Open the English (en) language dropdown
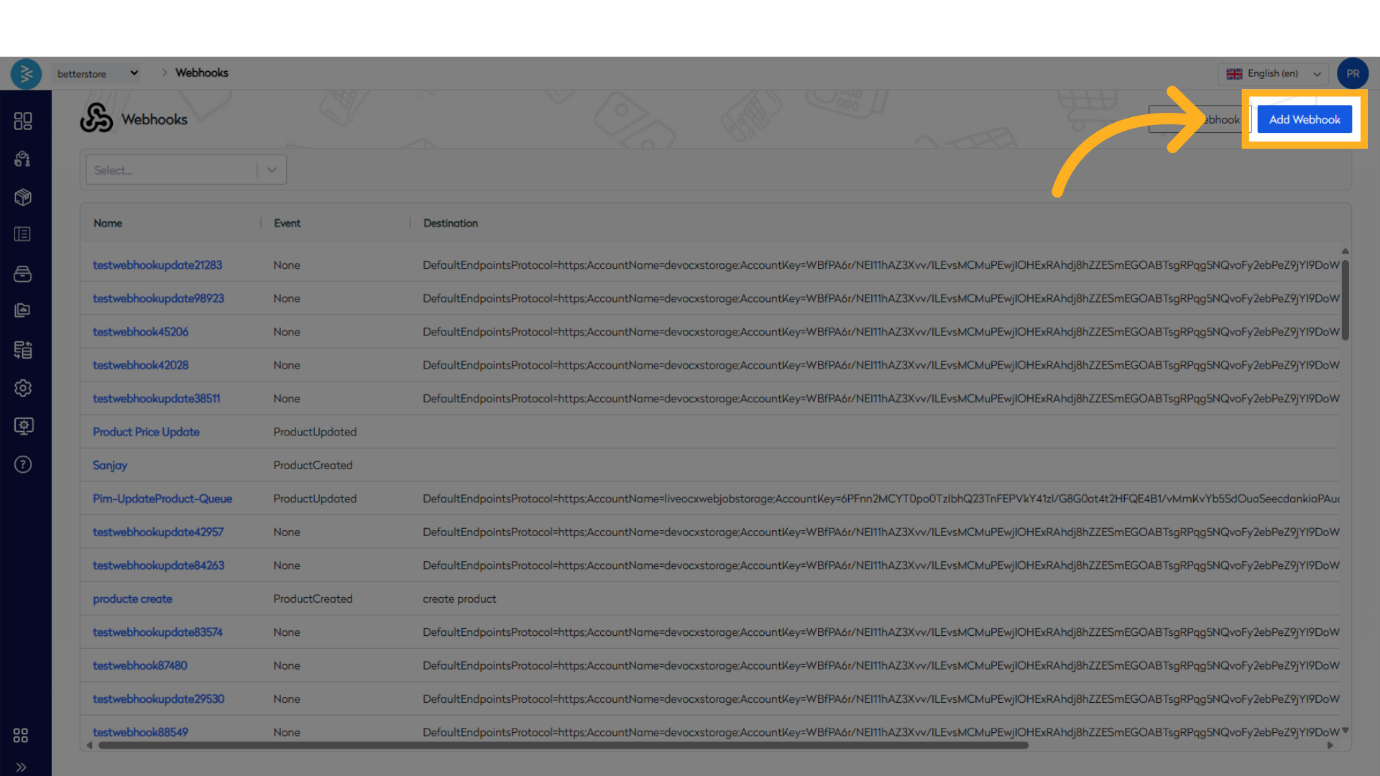This screenshot has width=1380, height=776. click(1274, 74)
